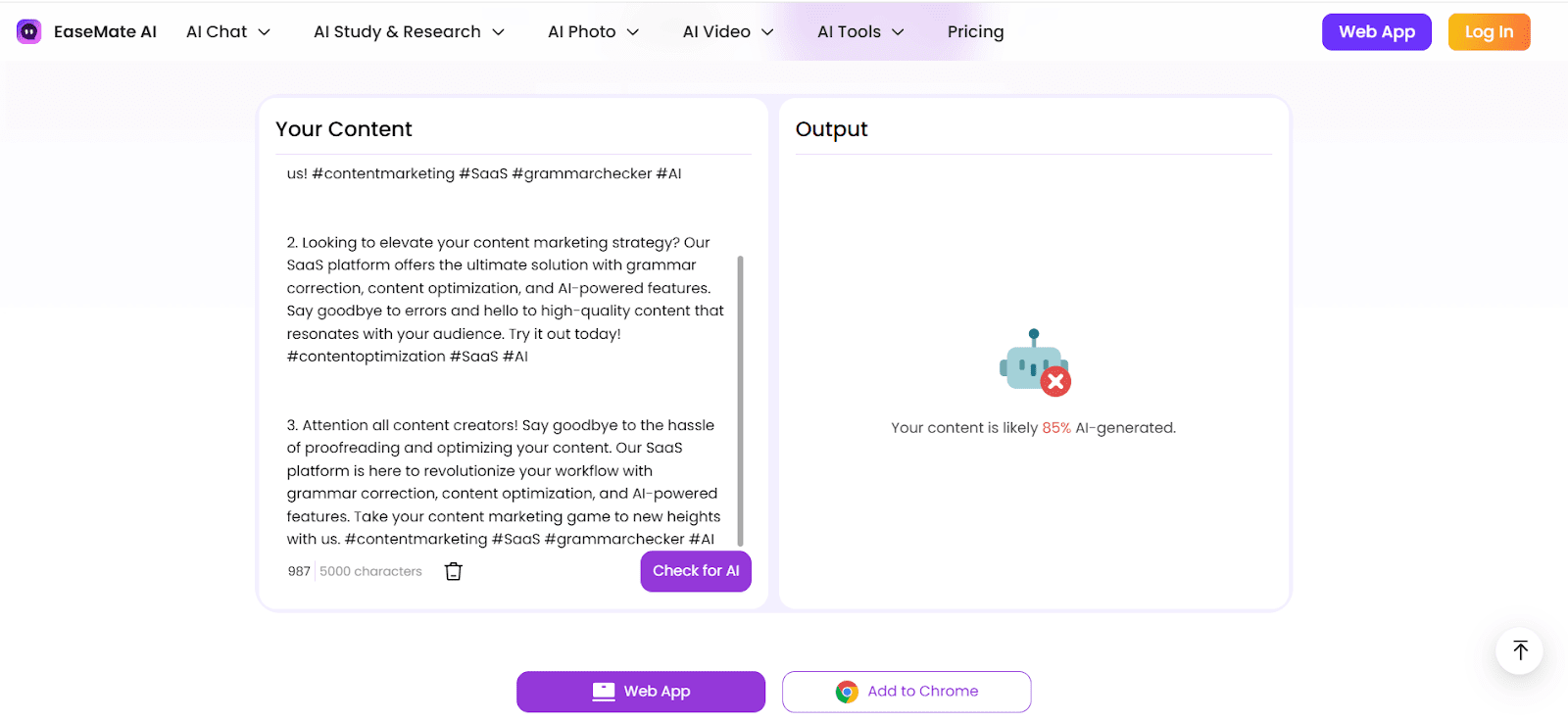The height and width of the screenshot is (721, 1568).
Task: Click the back-to-top arrow icon
Action: point(1519,649)
